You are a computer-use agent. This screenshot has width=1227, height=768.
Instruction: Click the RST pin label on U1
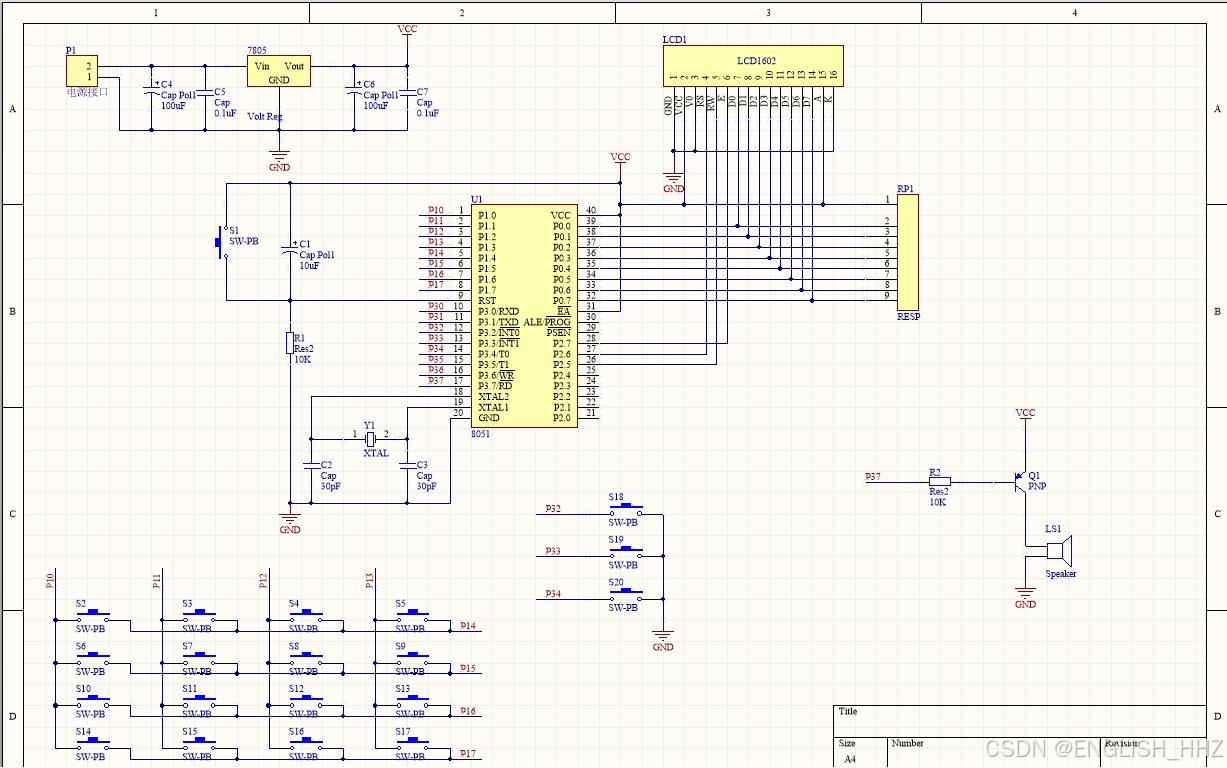487,301
